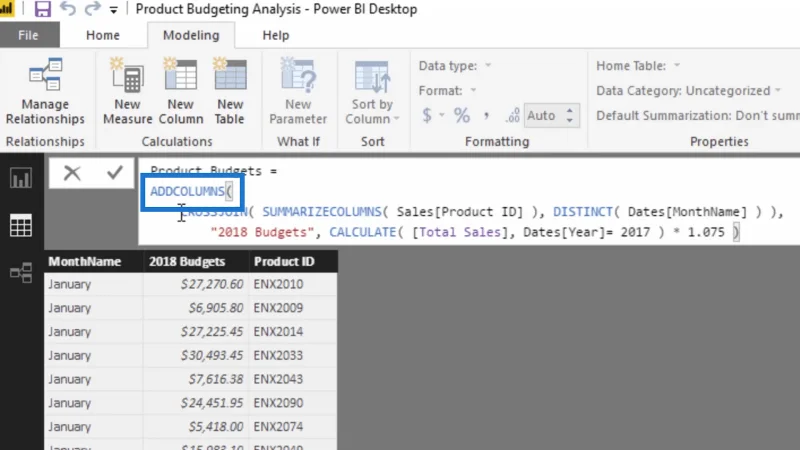Click the $27,225.45 budget cell

click(196, 332)
